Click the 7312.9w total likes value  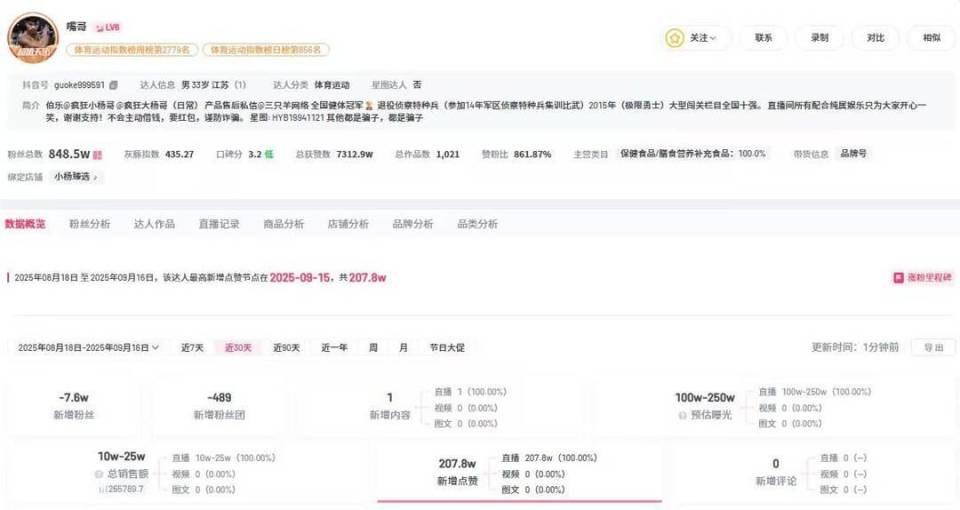(354, 154)
